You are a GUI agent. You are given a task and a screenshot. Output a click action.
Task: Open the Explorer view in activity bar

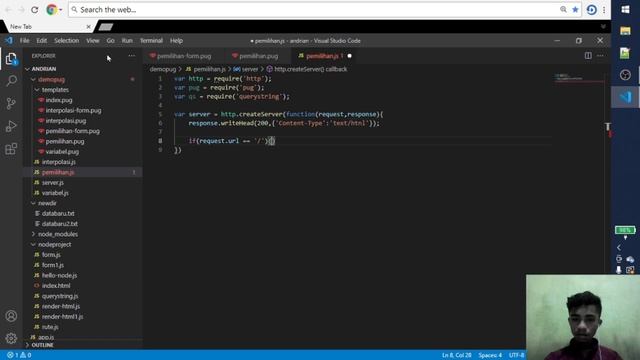click(x=11, y=60)
